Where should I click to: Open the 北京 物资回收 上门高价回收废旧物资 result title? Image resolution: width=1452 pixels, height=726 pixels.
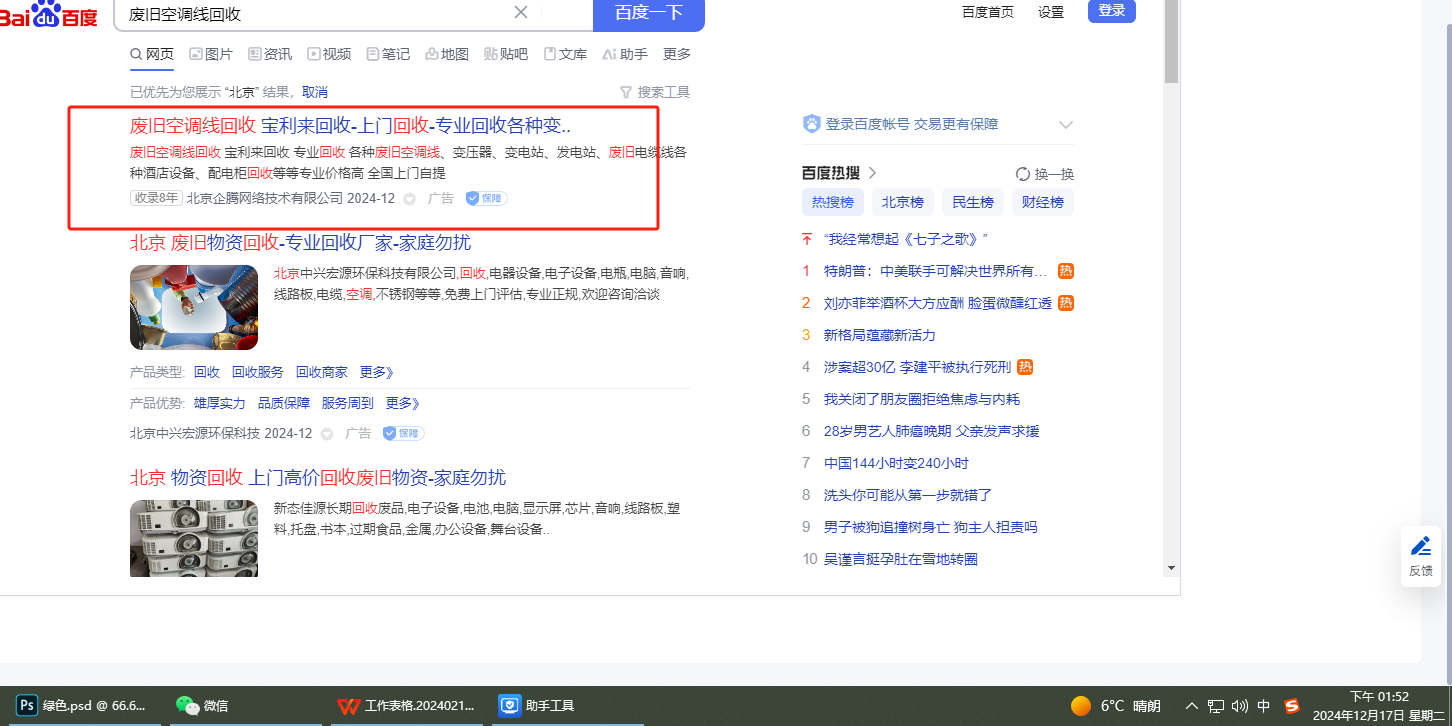[x=318, y=478]
